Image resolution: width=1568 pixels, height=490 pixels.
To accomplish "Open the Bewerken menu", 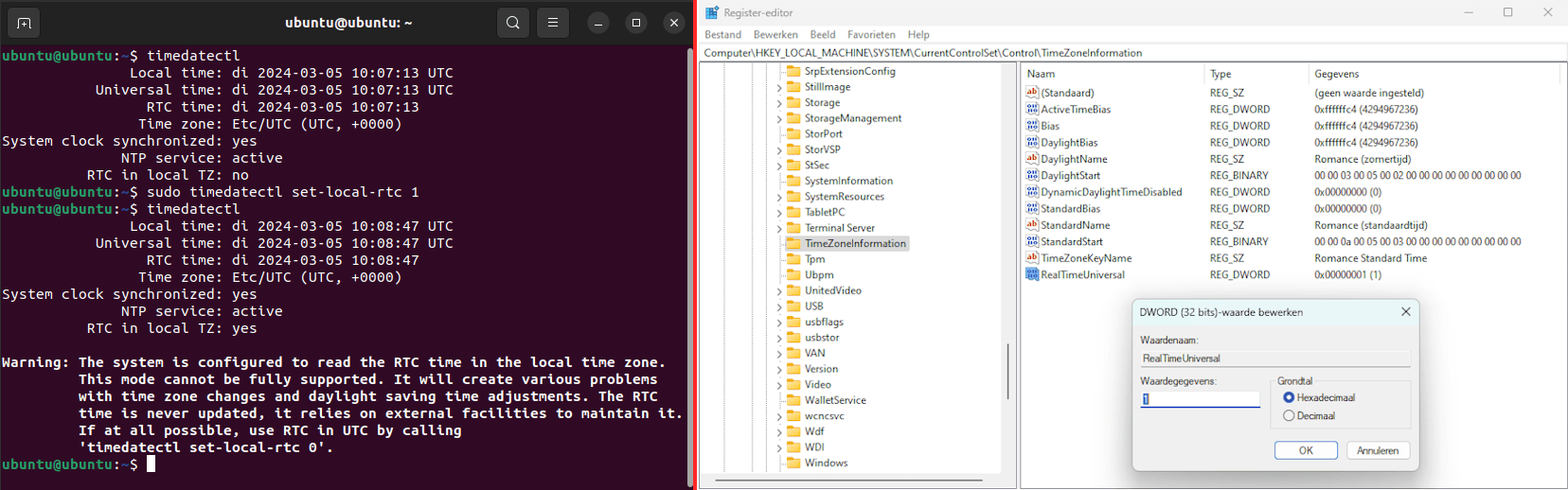I will pos(775,34).
